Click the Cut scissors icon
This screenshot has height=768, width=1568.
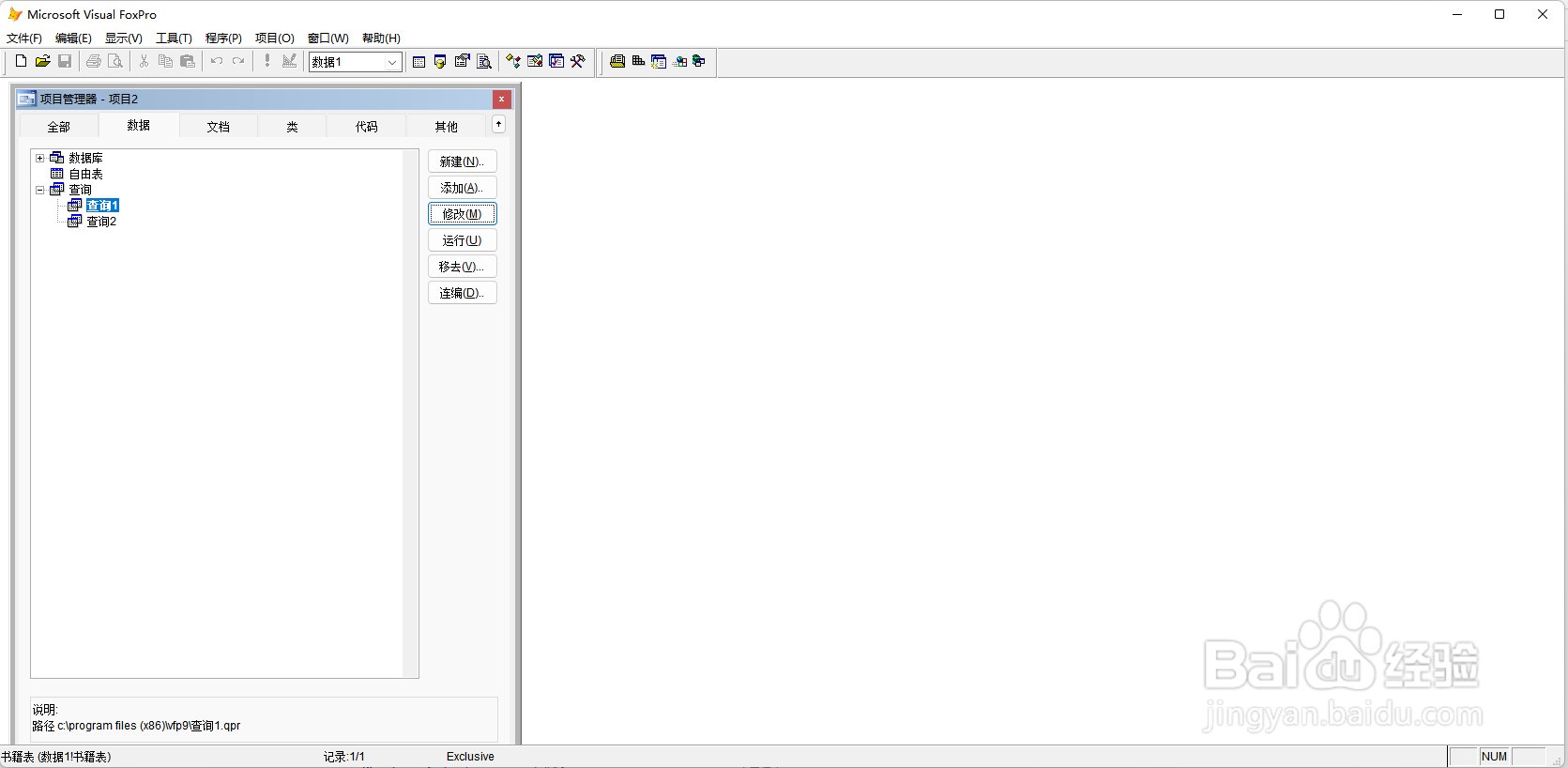pyautogui.click(x=144, y=61)
